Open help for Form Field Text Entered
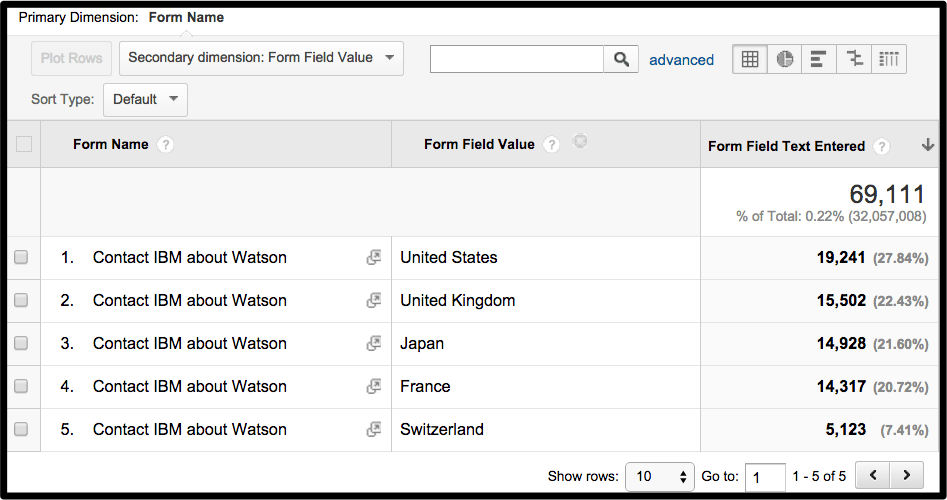This screenshot has width=947, height=500. click(881, 147)
